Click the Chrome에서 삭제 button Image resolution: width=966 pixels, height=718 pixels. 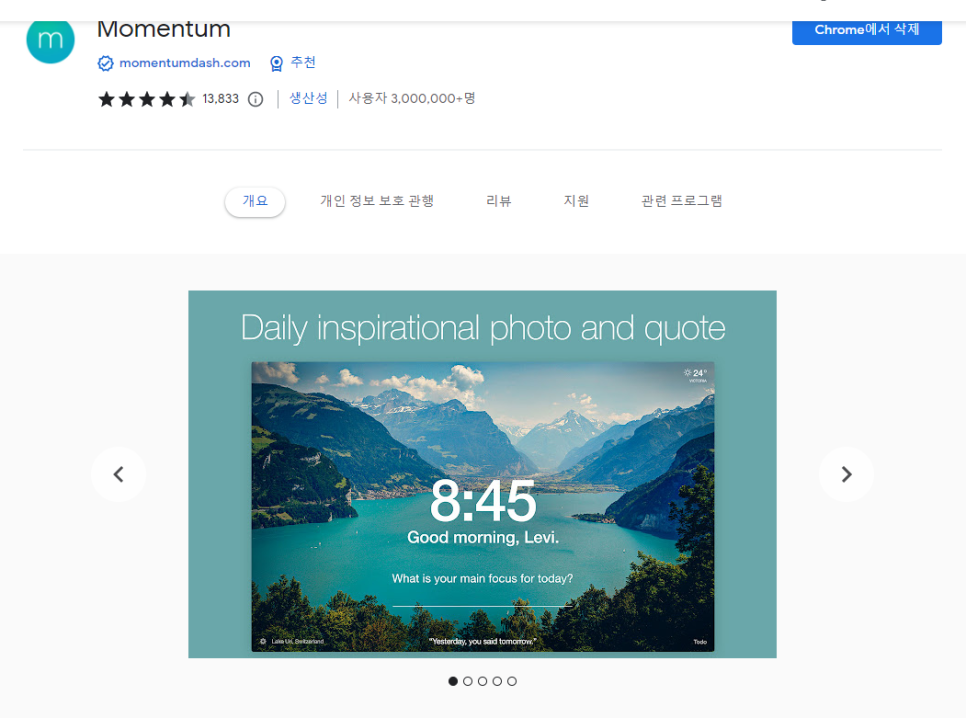[x=867, y=30]
